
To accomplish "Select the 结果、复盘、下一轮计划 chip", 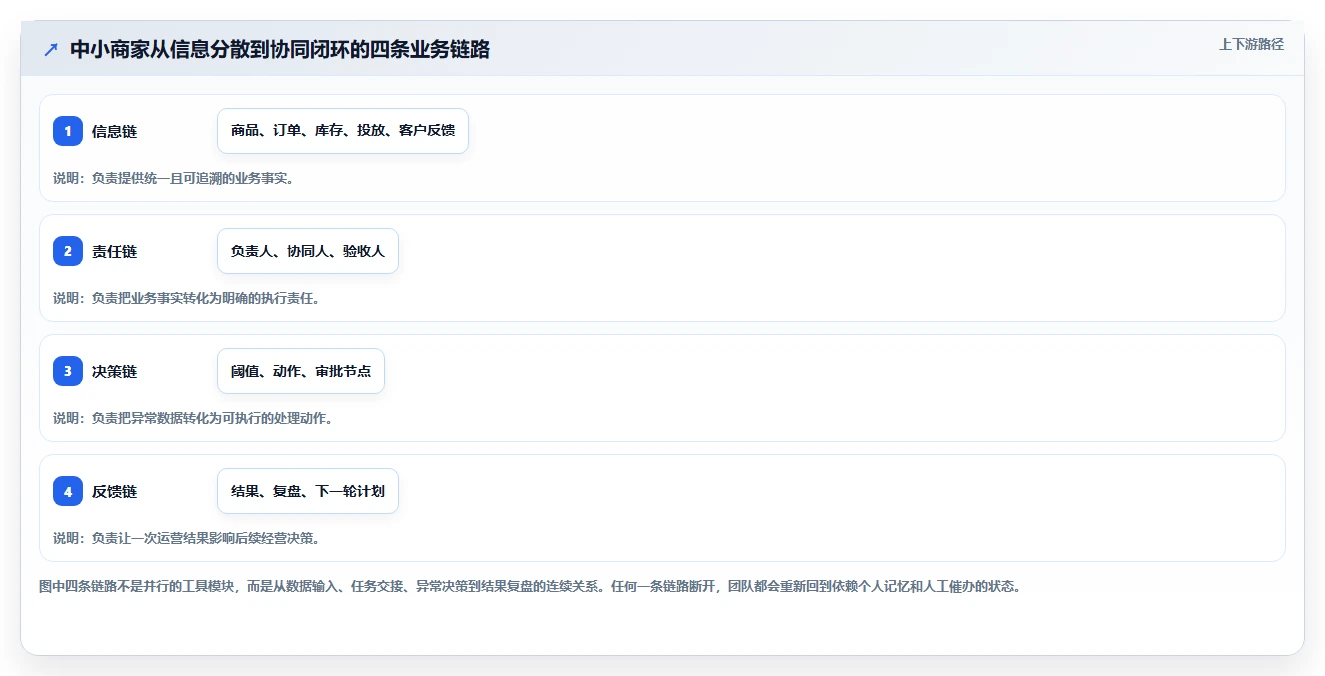I will point(308,491).
